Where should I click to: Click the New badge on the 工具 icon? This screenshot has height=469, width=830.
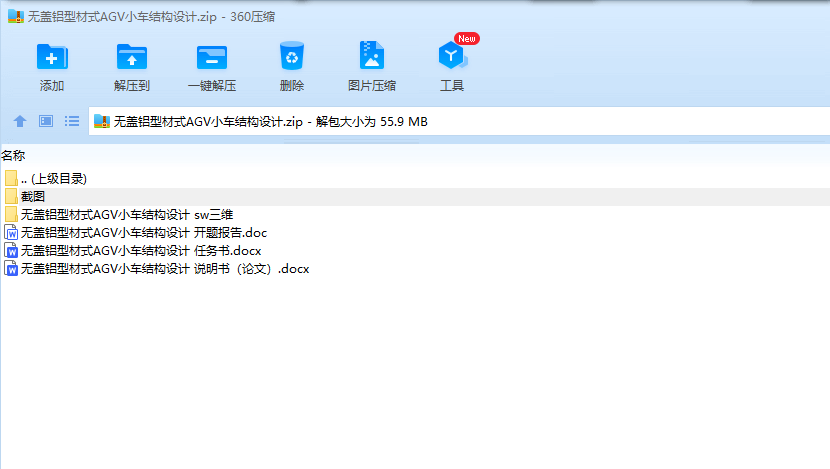466,39
